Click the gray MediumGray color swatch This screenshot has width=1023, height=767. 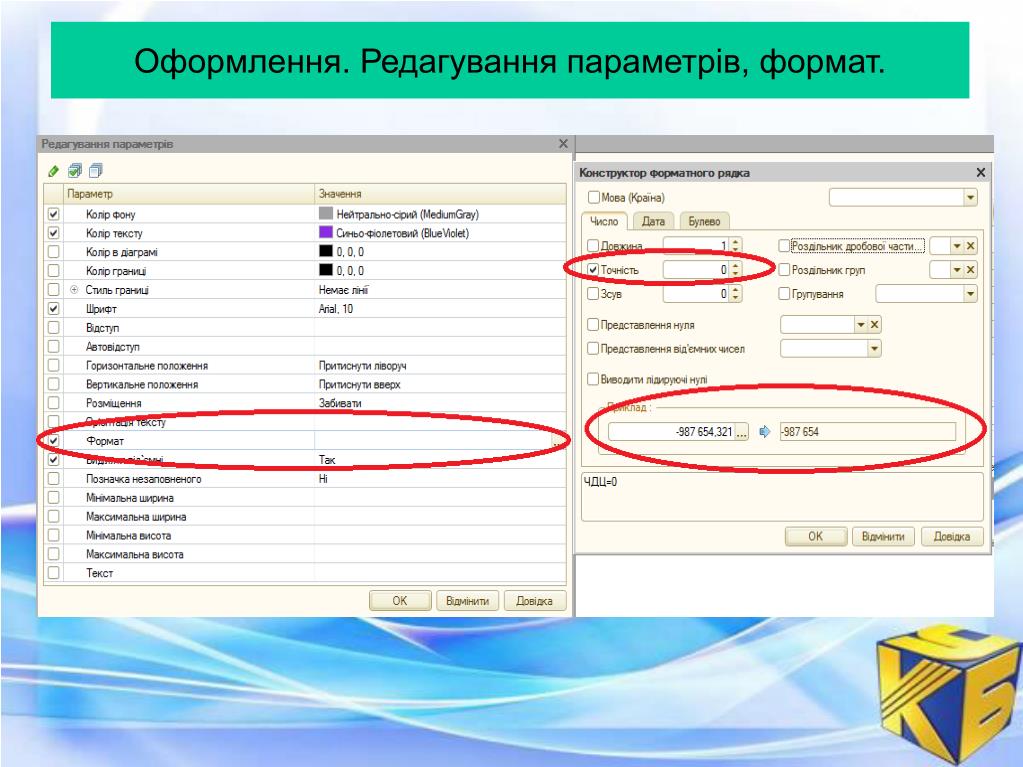point(326,213)
